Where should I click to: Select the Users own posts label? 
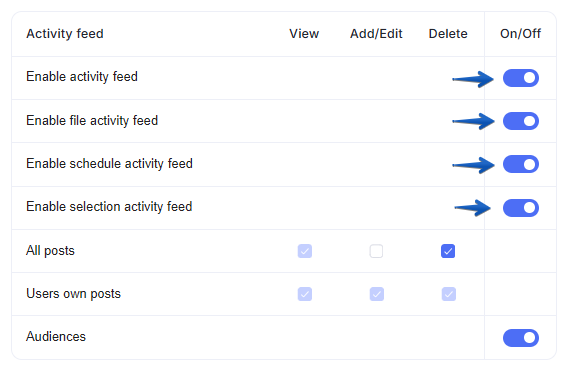point(73,294)
